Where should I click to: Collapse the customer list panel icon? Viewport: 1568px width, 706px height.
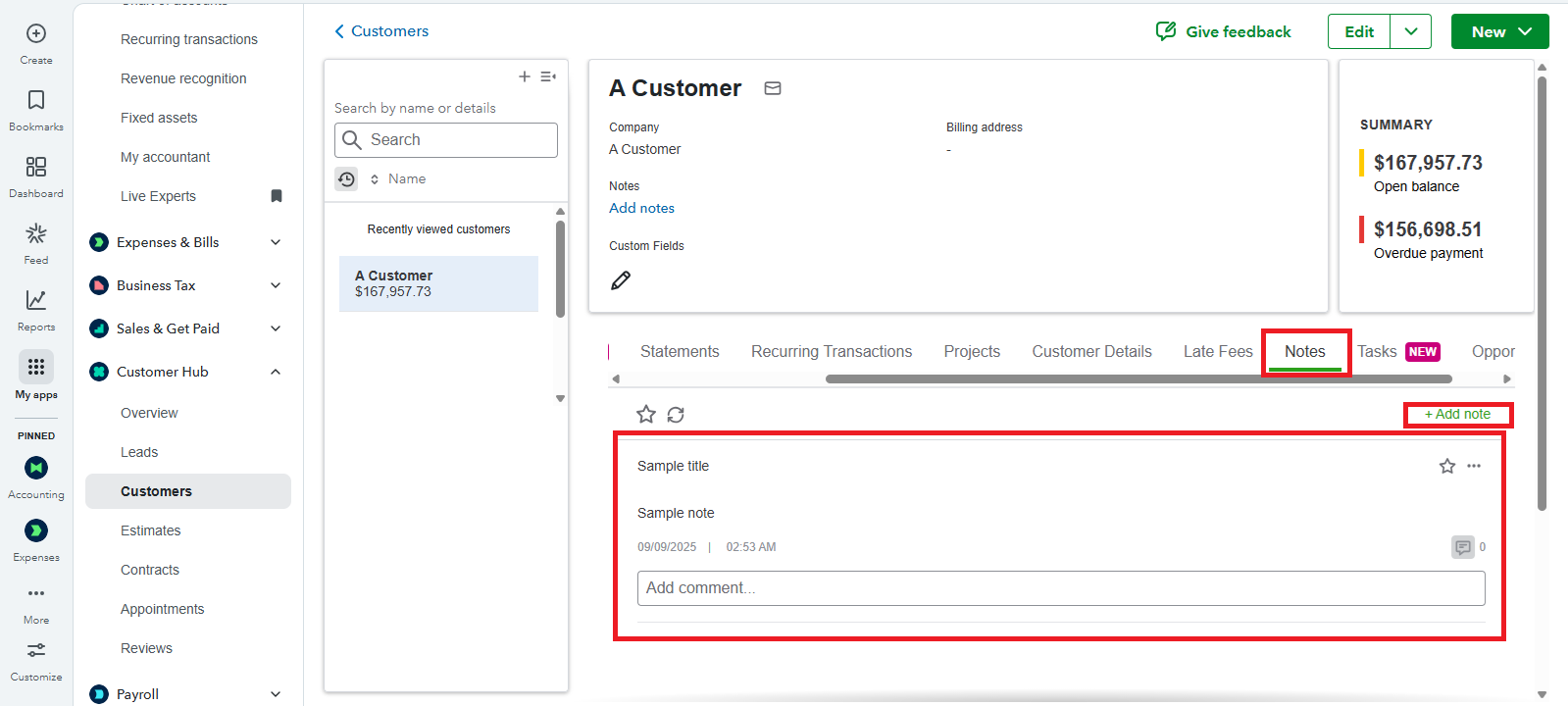click(x=548, y=76)
